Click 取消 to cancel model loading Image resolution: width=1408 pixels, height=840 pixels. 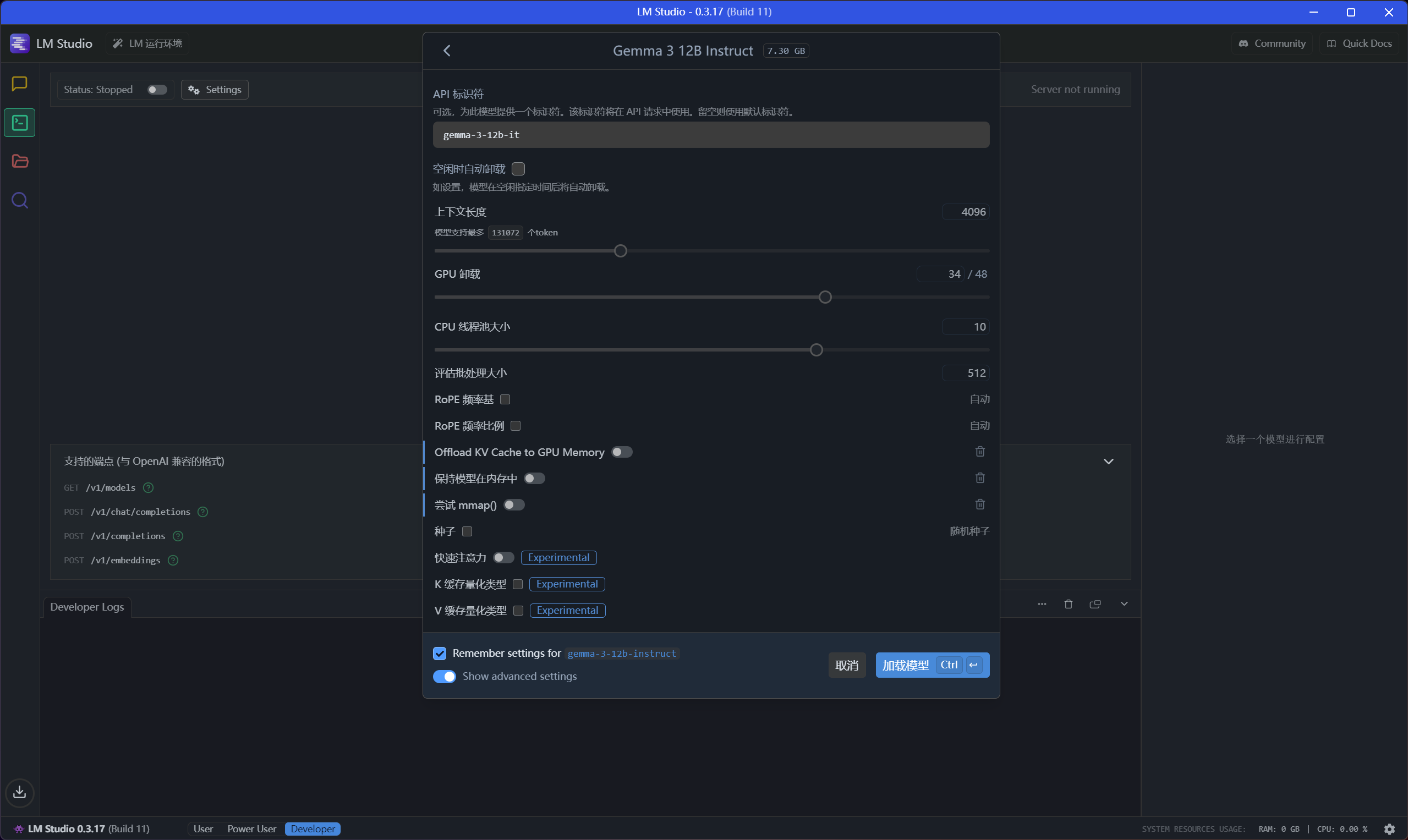tap(846, 666)
